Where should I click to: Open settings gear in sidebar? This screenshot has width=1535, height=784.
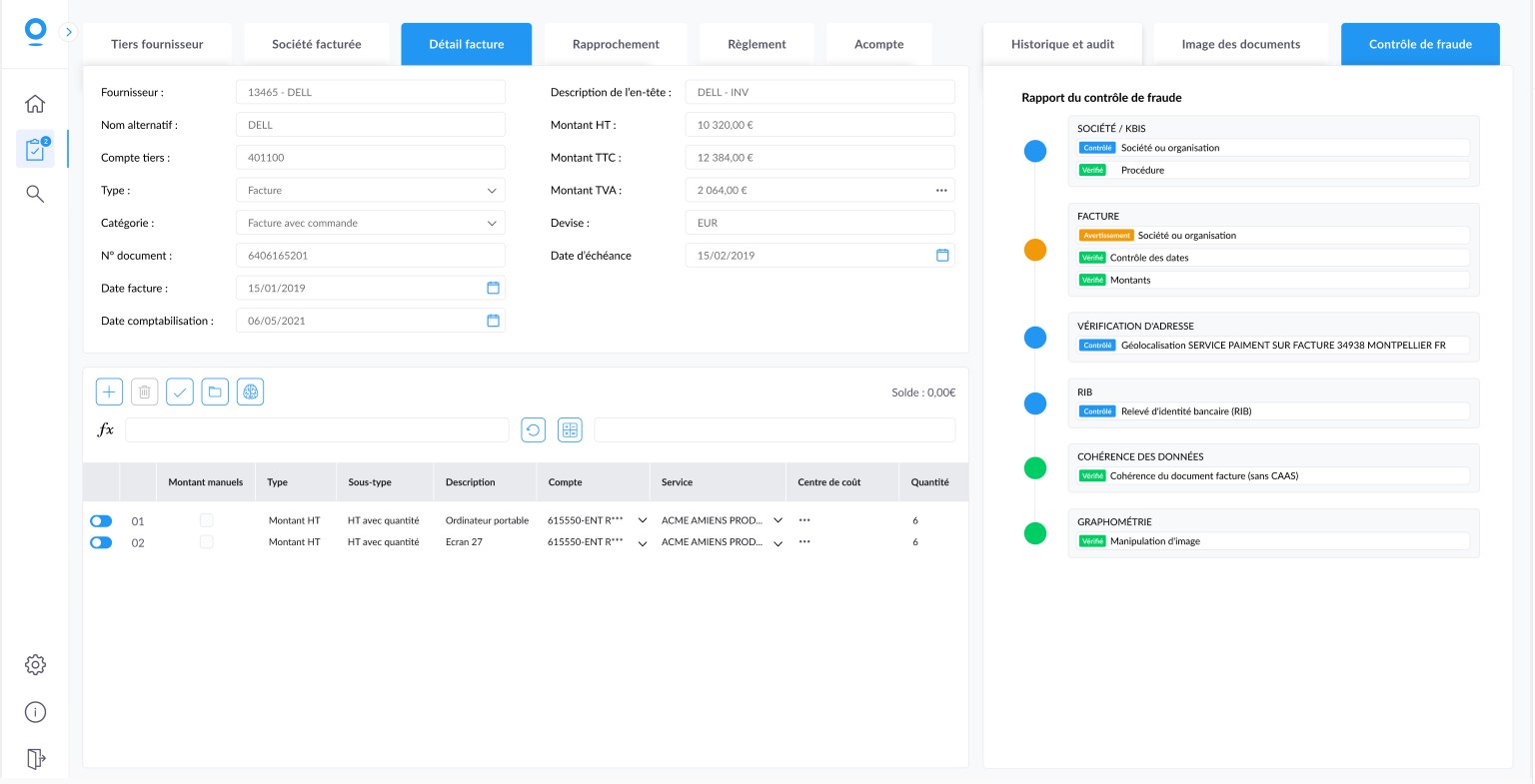click(x=35, y=665)
